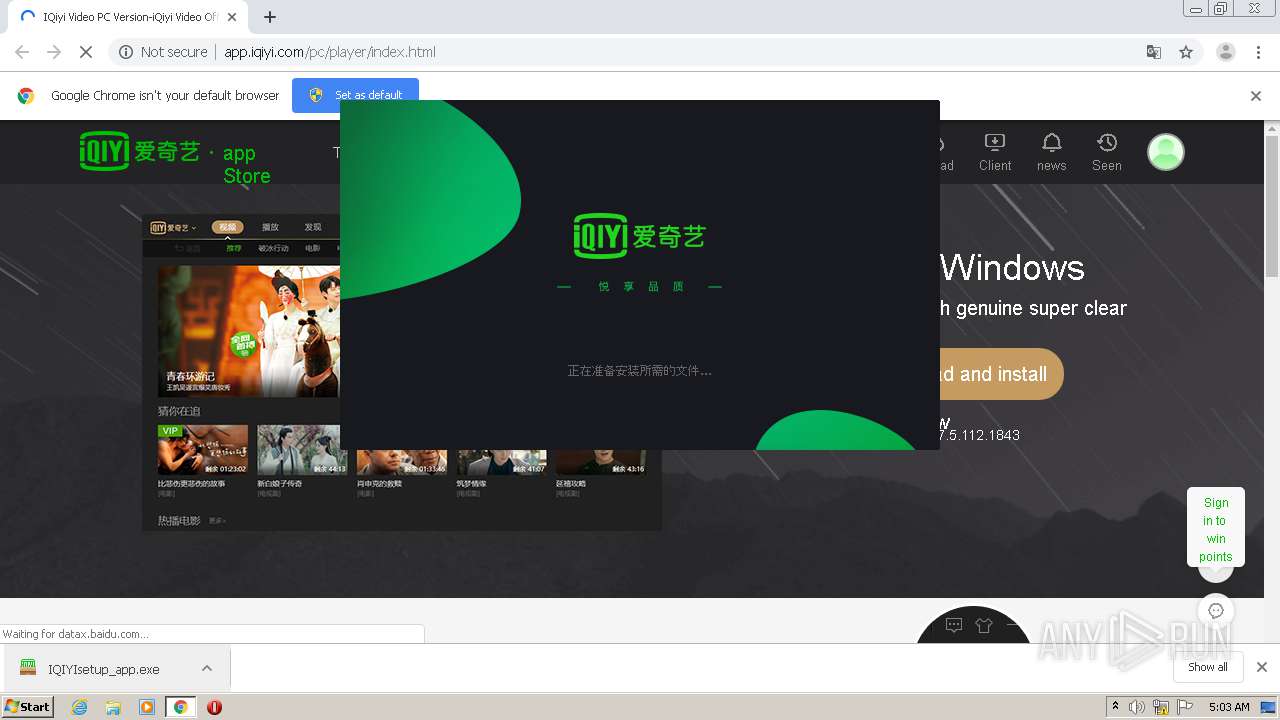1280x720 pixels.
Task: Click the shirt skin icon at page bottom
Action: click(x=983, y=626)
